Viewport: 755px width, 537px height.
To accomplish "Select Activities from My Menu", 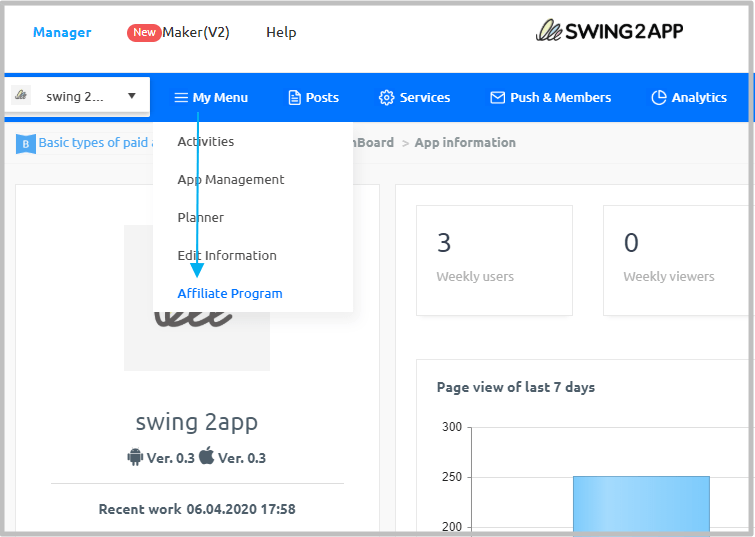I will click(206, 142).
